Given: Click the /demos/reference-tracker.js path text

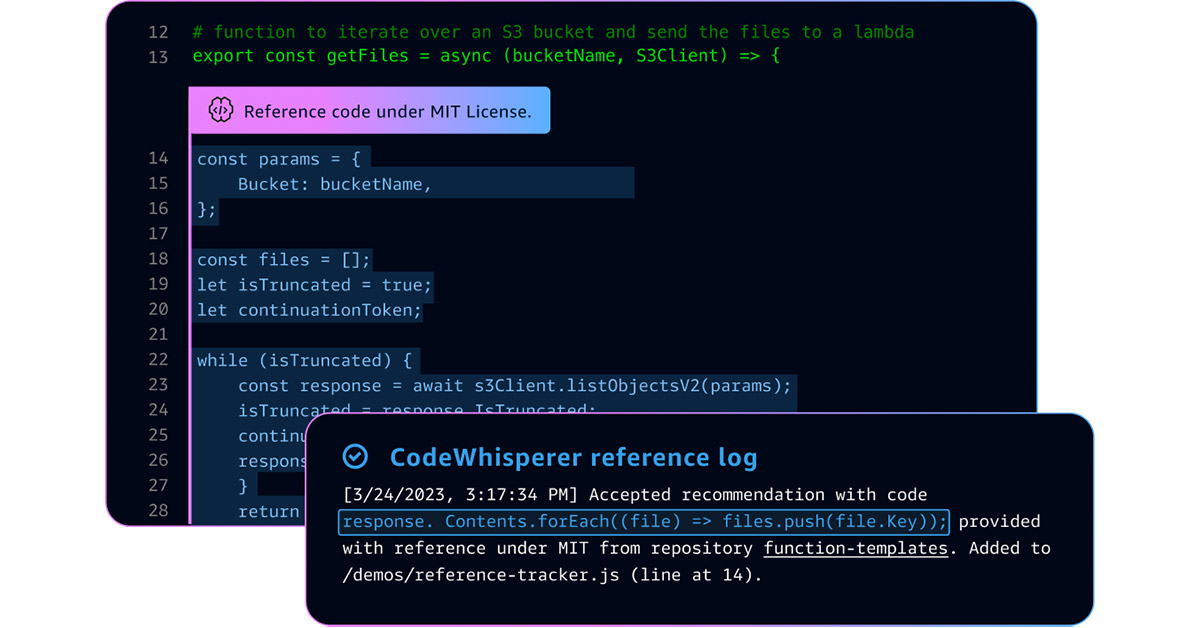Looking at the screenshot, I should tap(481, 575).
